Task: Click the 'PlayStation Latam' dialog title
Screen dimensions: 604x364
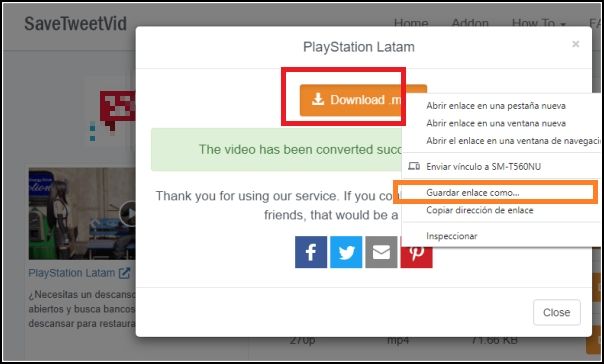Action: point(359,47)
